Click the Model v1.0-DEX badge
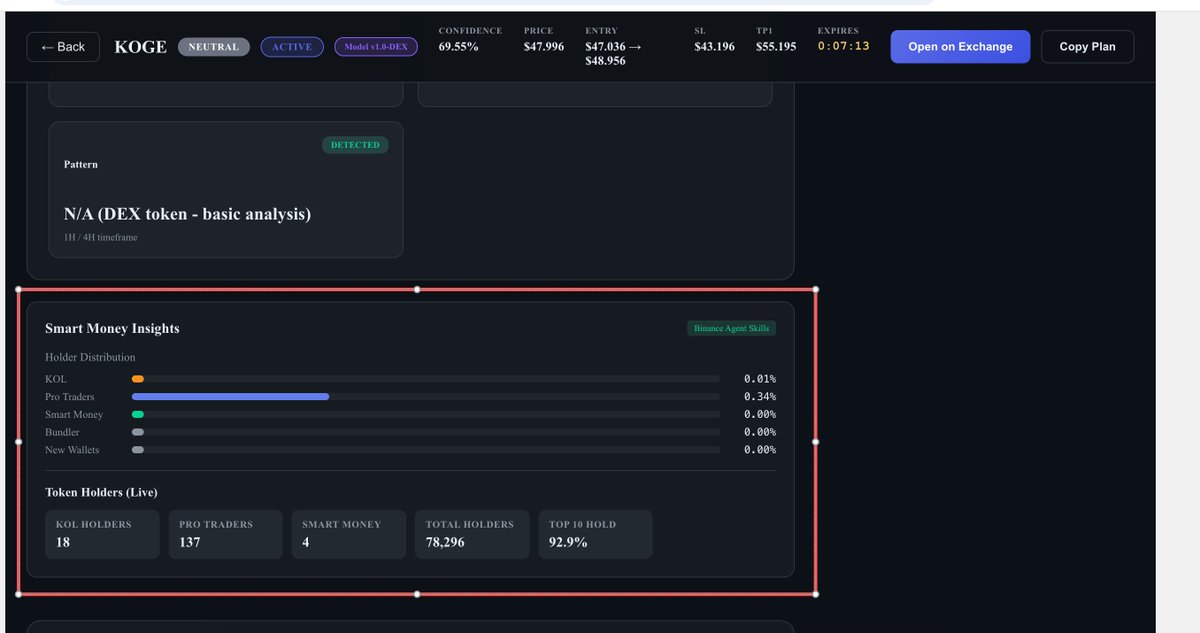The image size is (1200, 633). pos(376,47)
